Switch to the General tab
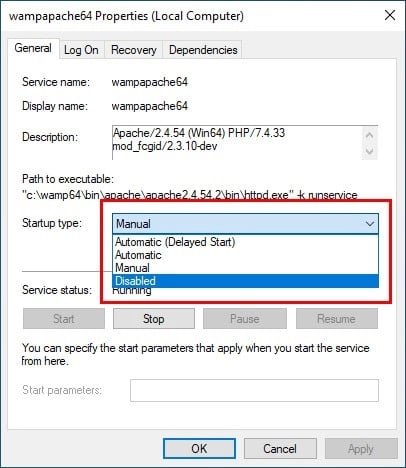 33,48
